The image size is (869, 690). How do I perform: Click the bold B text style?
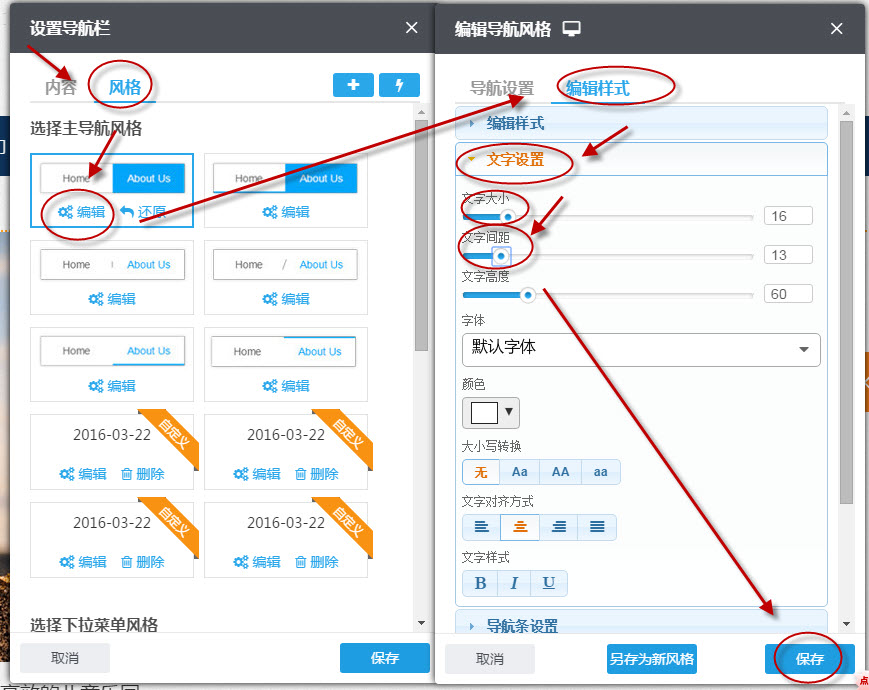480,583
